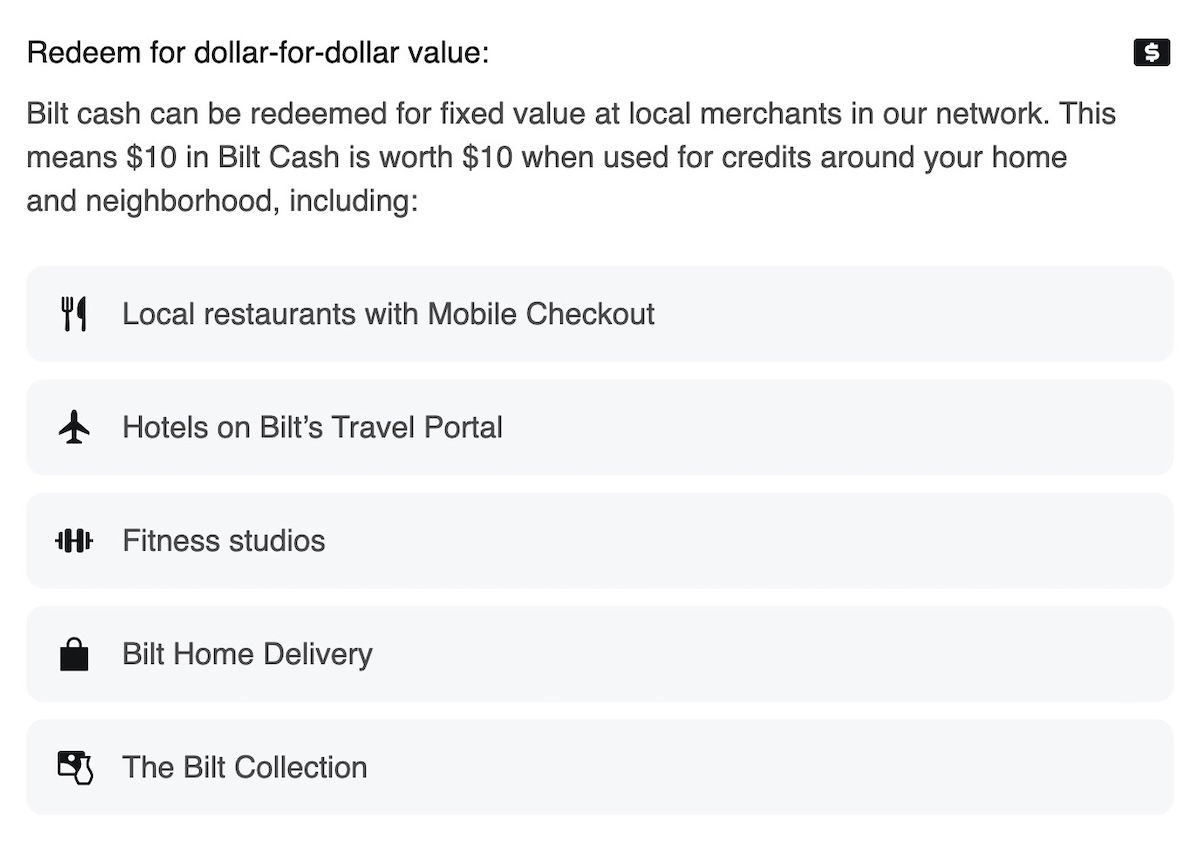Select Hotels on Bilt's Travel Portal text
The width and height of the screenshot is (1200, 844).
[312, 428]
